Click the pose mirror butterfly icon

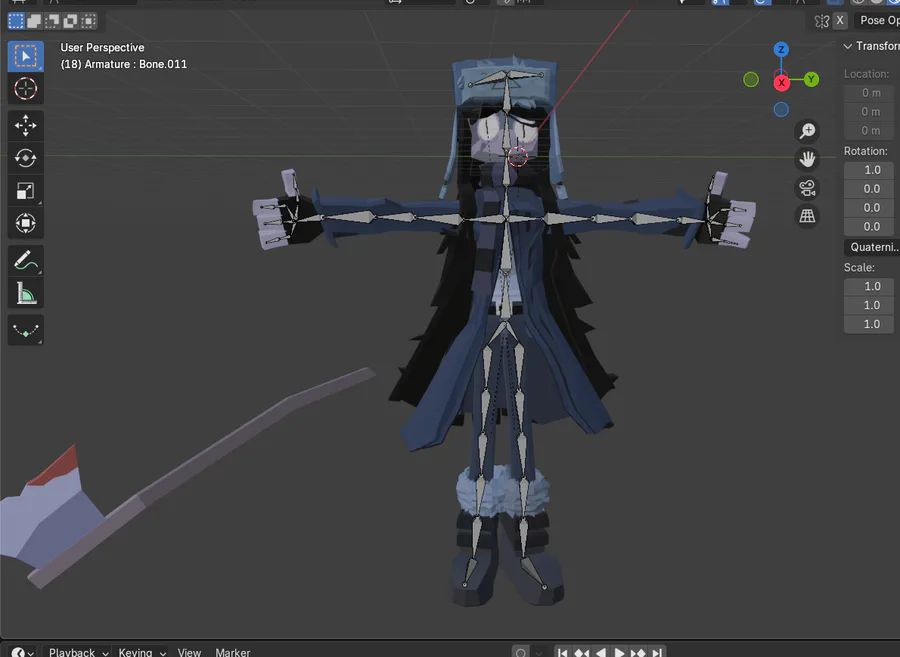coord(821,21)
